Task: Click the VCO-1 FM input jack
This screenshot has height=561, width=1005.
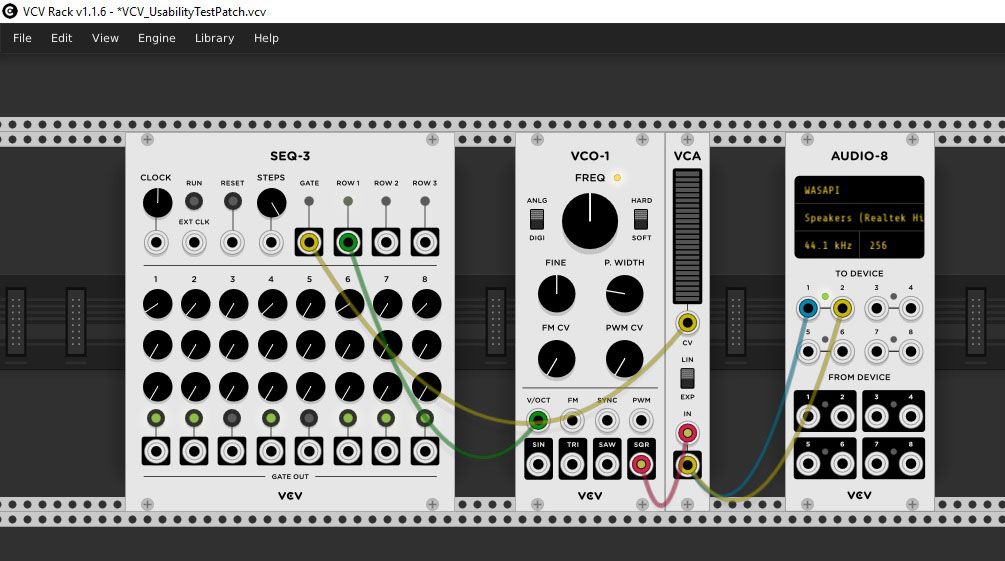Action: [572, 421]
